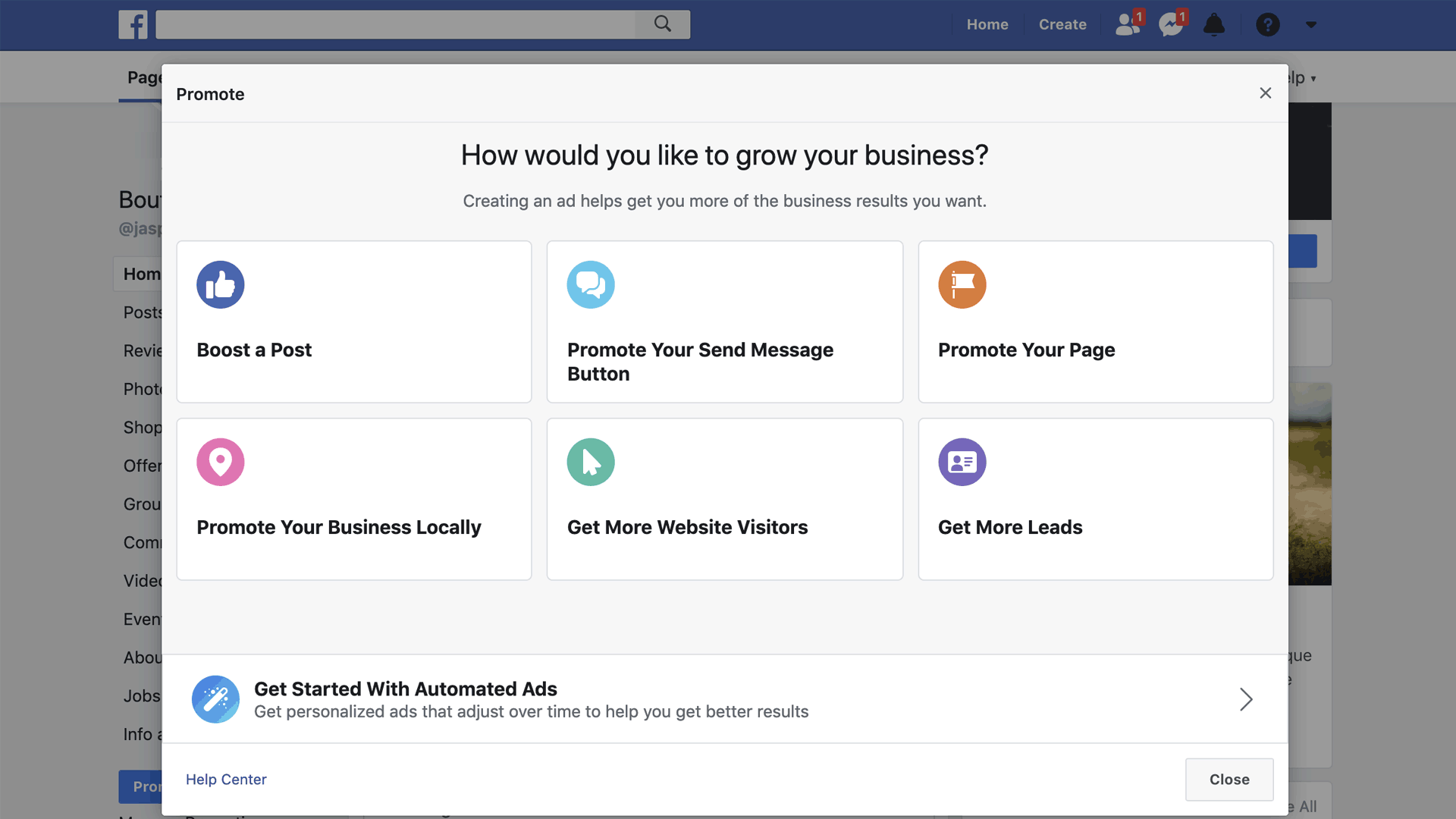1456x819 pixels.
Task: Click the Boost a Post icon
Action: pyautogui.click(x=220, y=284)
